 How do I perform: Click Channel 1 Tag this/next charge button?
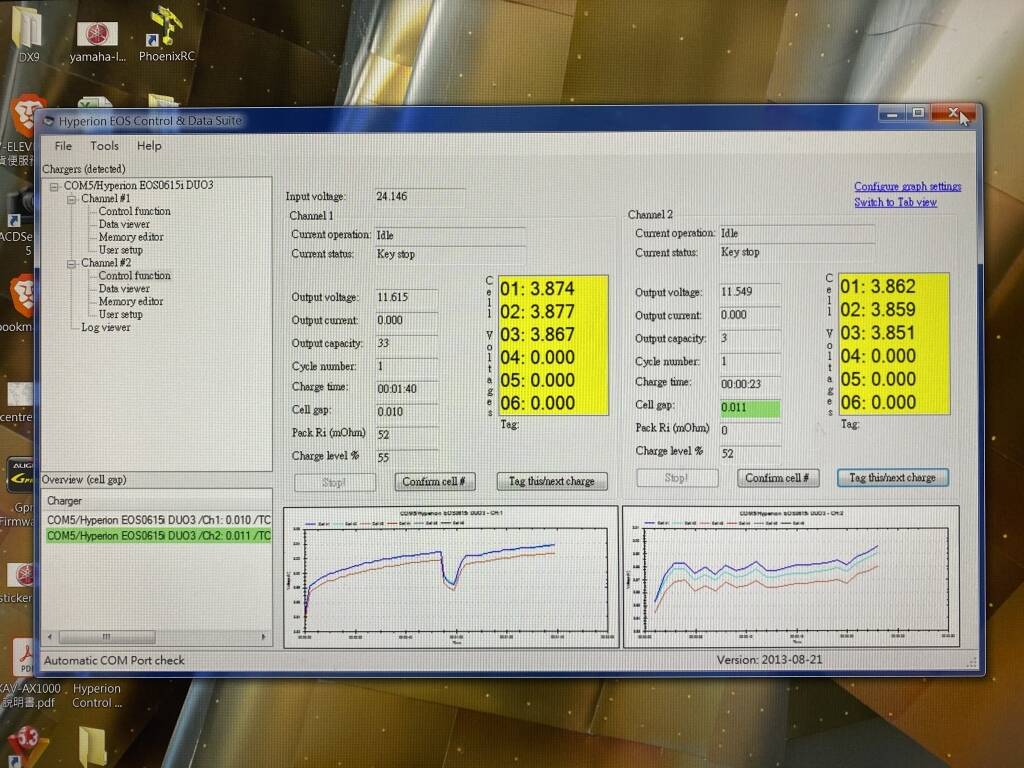pos(552,482)
